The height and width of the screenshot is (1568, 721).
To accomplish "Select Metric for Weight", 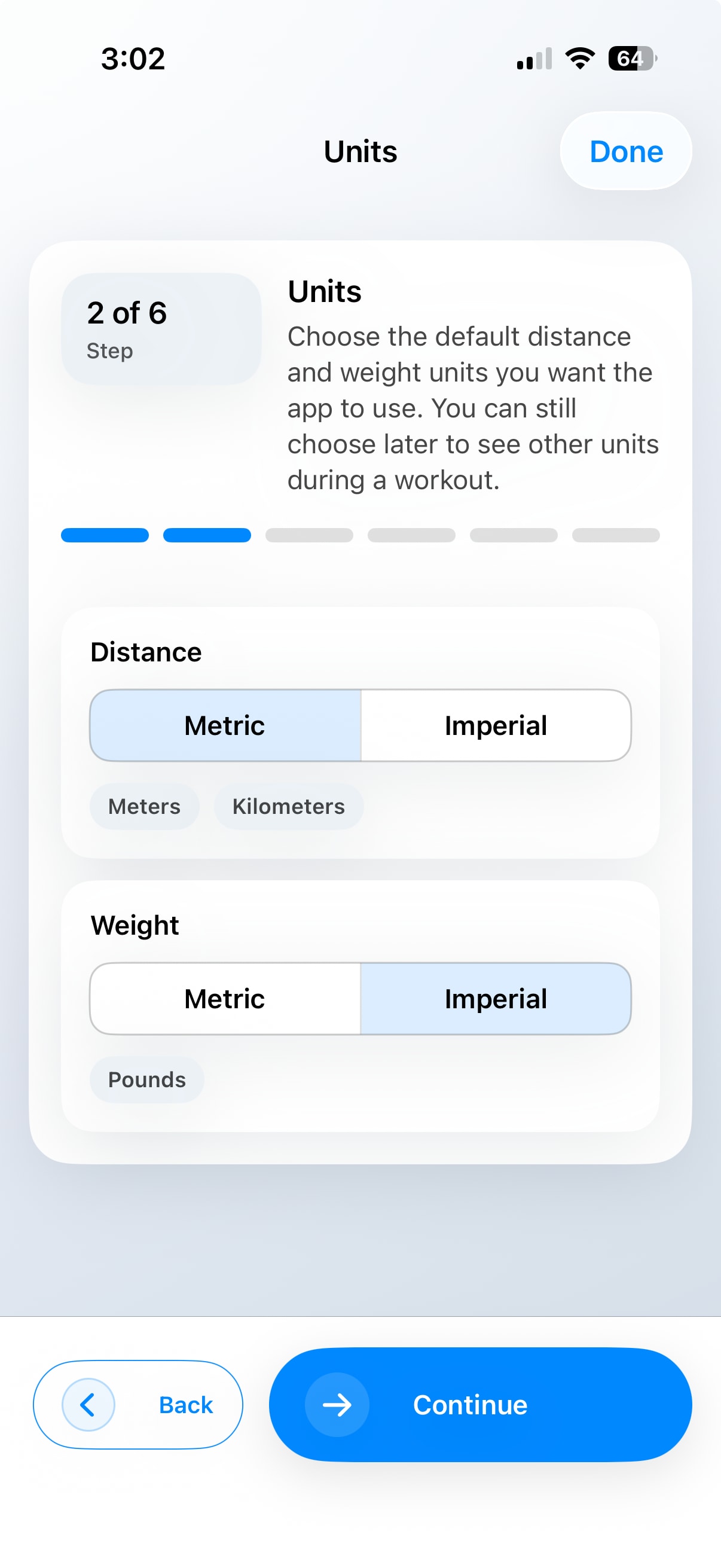I will tap(225, 999).
